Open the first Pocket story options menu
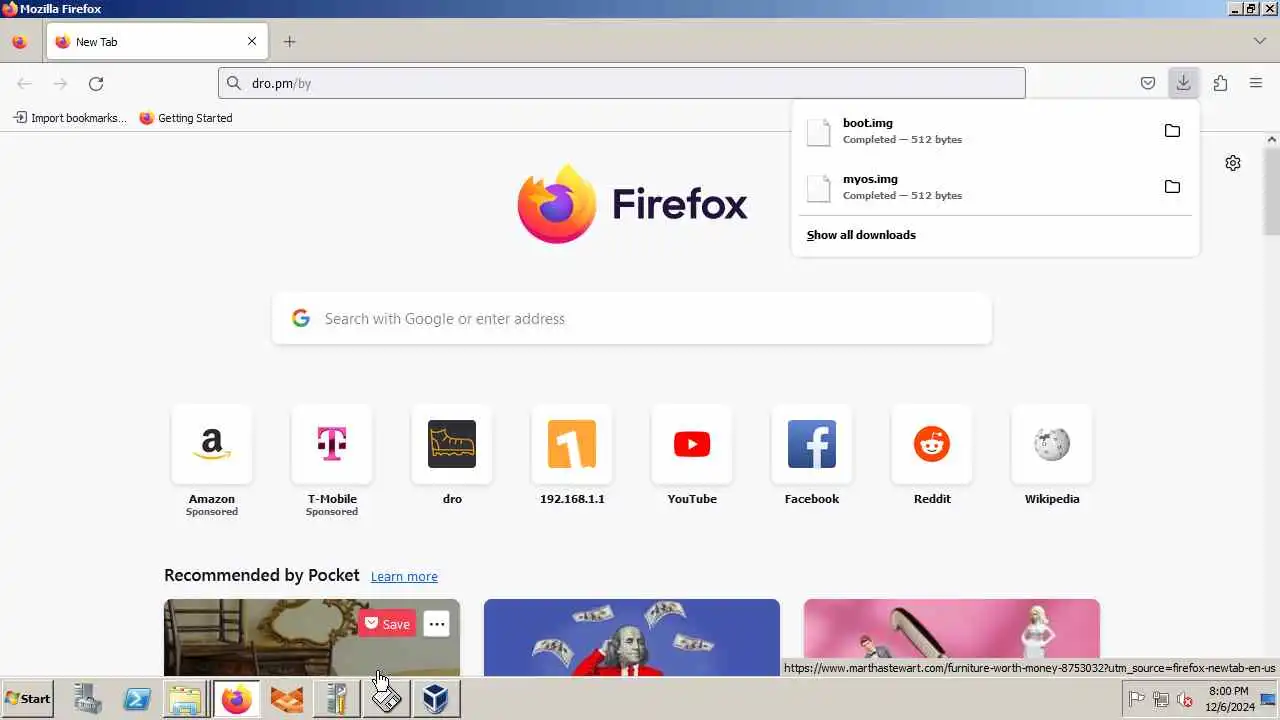The width and height of the screenshot is (1280, 720). [x=437, y=624]
